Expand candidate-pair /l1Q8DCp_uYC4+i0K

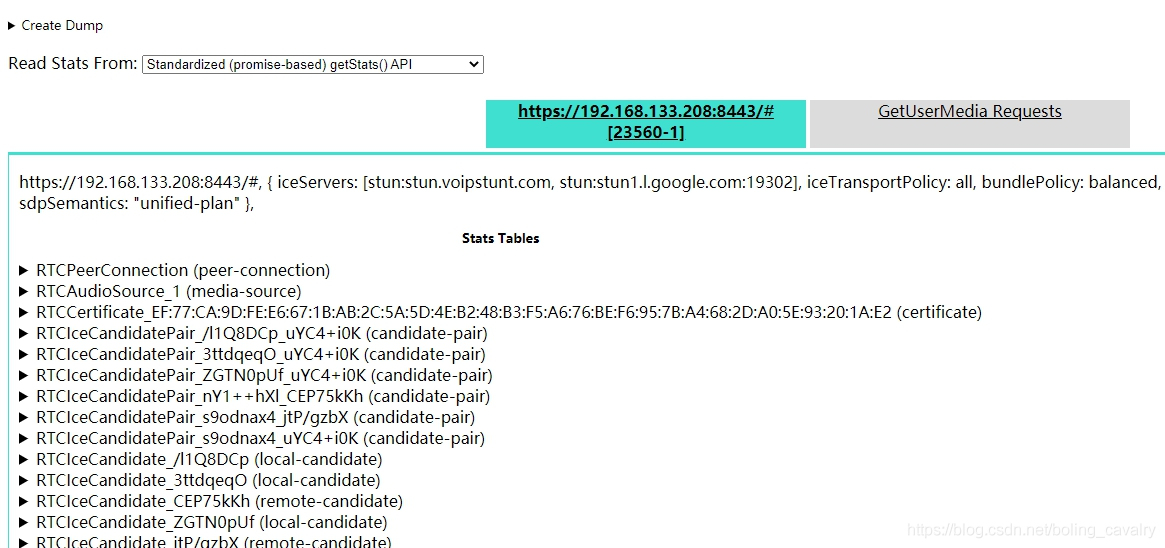coord(260,333)
